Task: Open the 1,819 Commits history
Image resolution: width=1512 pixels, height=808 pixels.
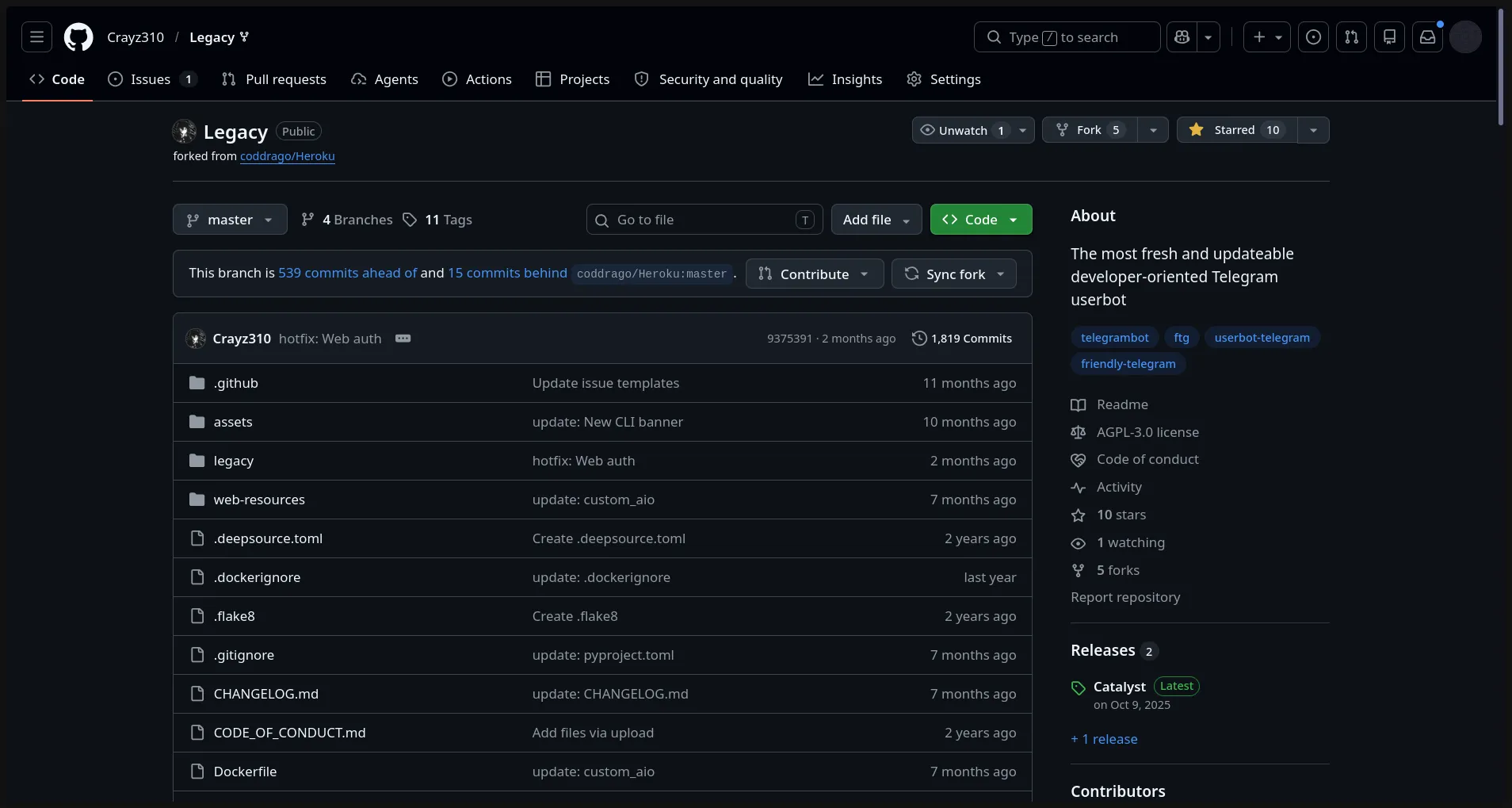Action: pos(962,339)
